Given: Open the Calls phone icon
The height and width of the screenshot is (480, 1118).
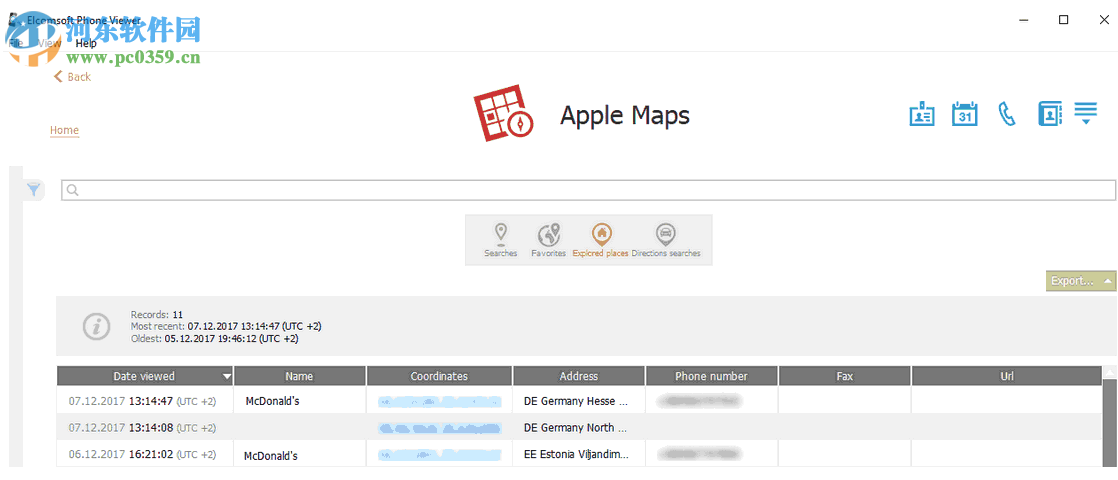Looking at the screenshot, I should (1007, 114).
